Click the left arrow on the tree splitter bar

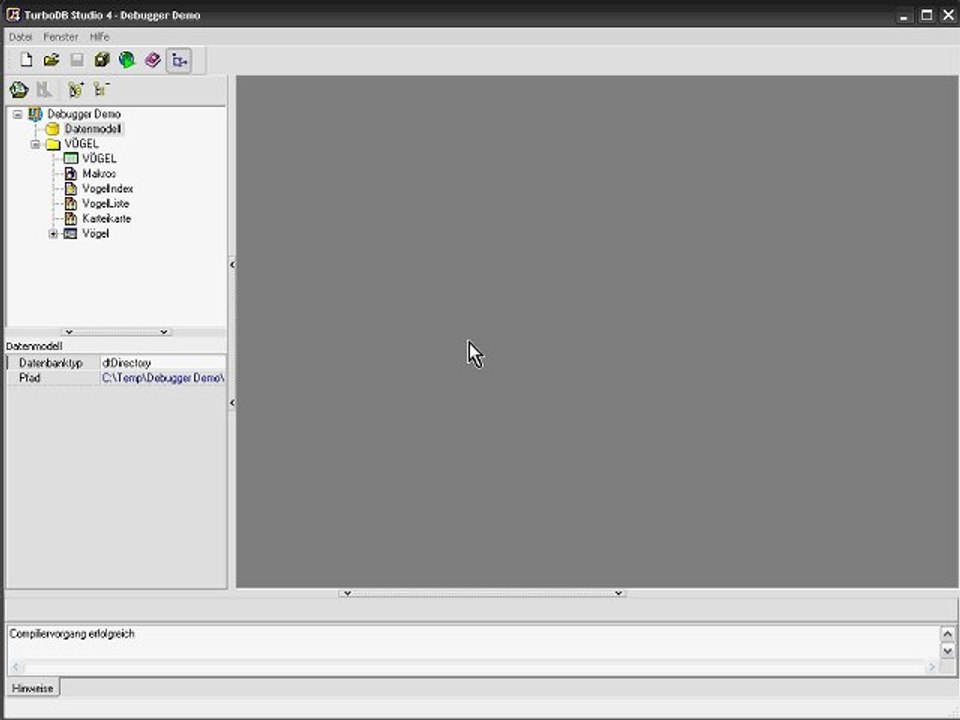pyautogui.click(x=69, y=332)
